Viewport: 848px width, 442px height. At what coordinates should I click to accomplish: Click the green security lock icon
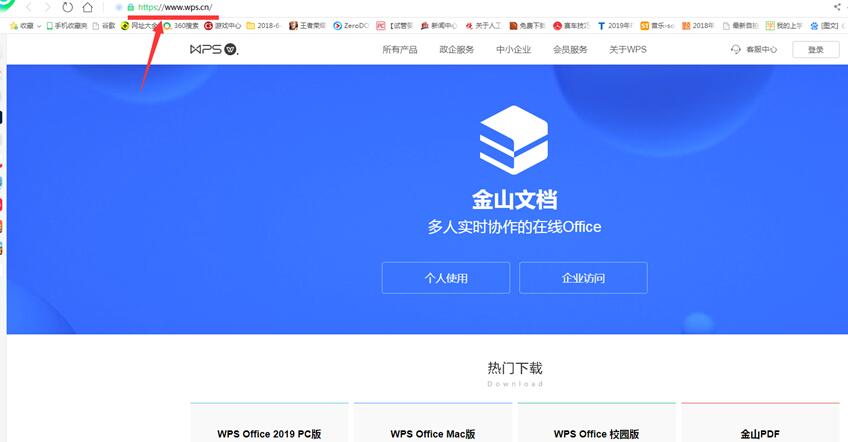click(x=130, y=8)
